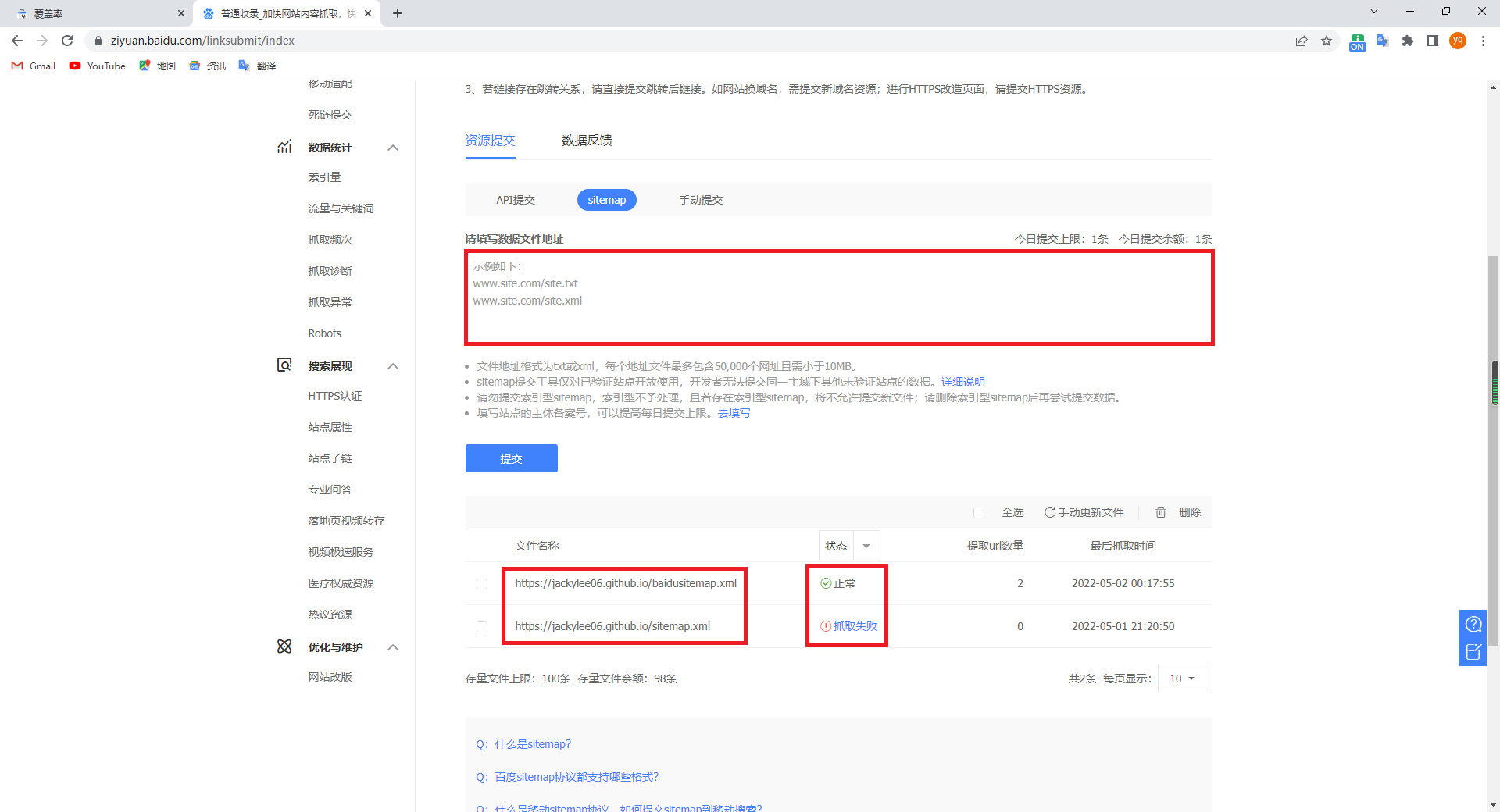Screen dimensions: 1500x812
Task: Switch to the API提交 submission tab
Action: point(514,200)
